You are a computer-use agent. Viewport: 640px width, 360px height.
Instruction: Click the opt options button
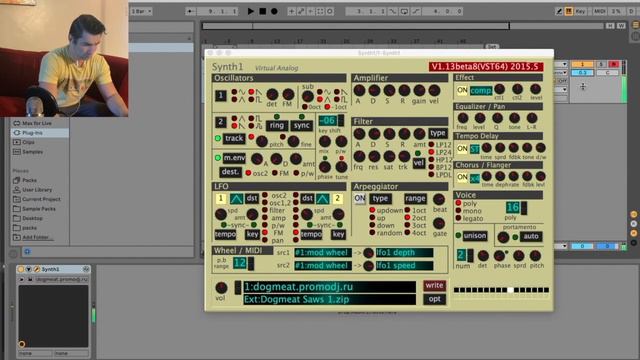coord(434,299)
